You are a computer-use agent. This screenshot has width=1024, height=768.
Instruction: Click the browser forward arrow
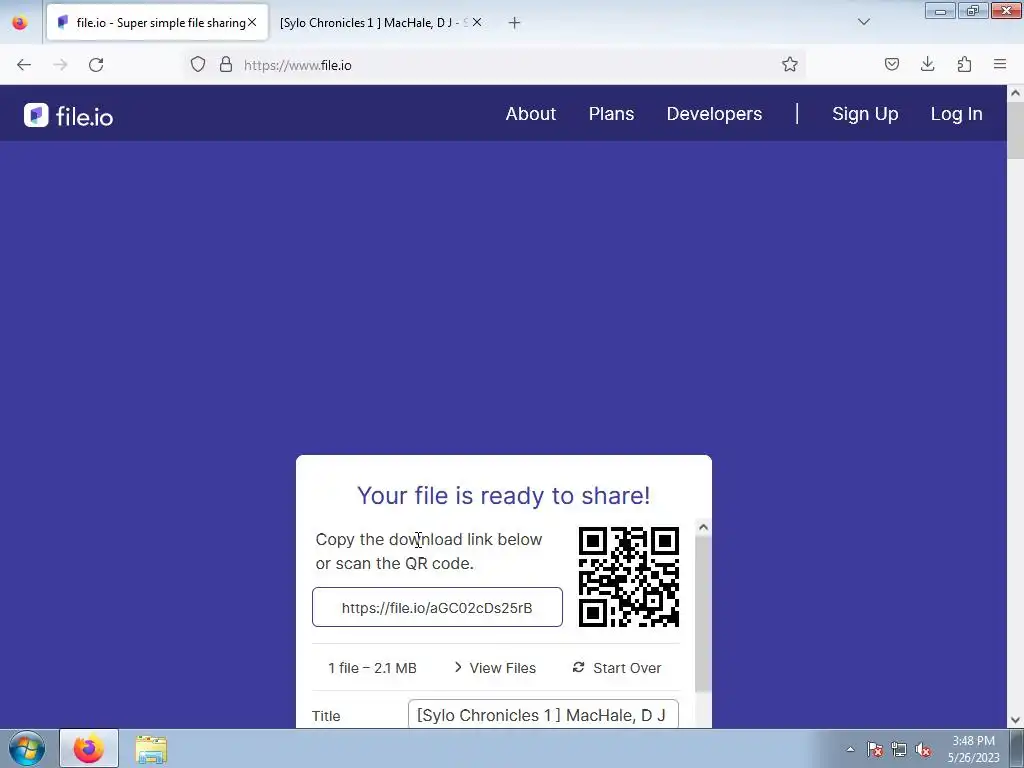pyautogui.click(x=60, y=65)
